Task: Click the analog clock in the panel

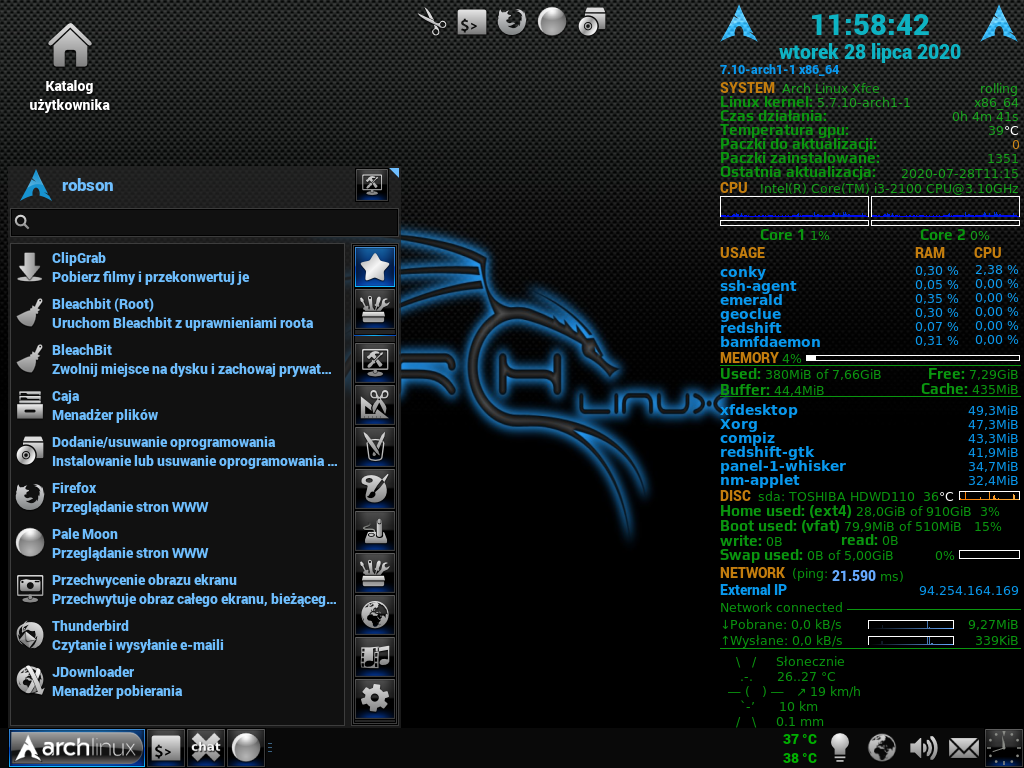Action: (1003, 748)
